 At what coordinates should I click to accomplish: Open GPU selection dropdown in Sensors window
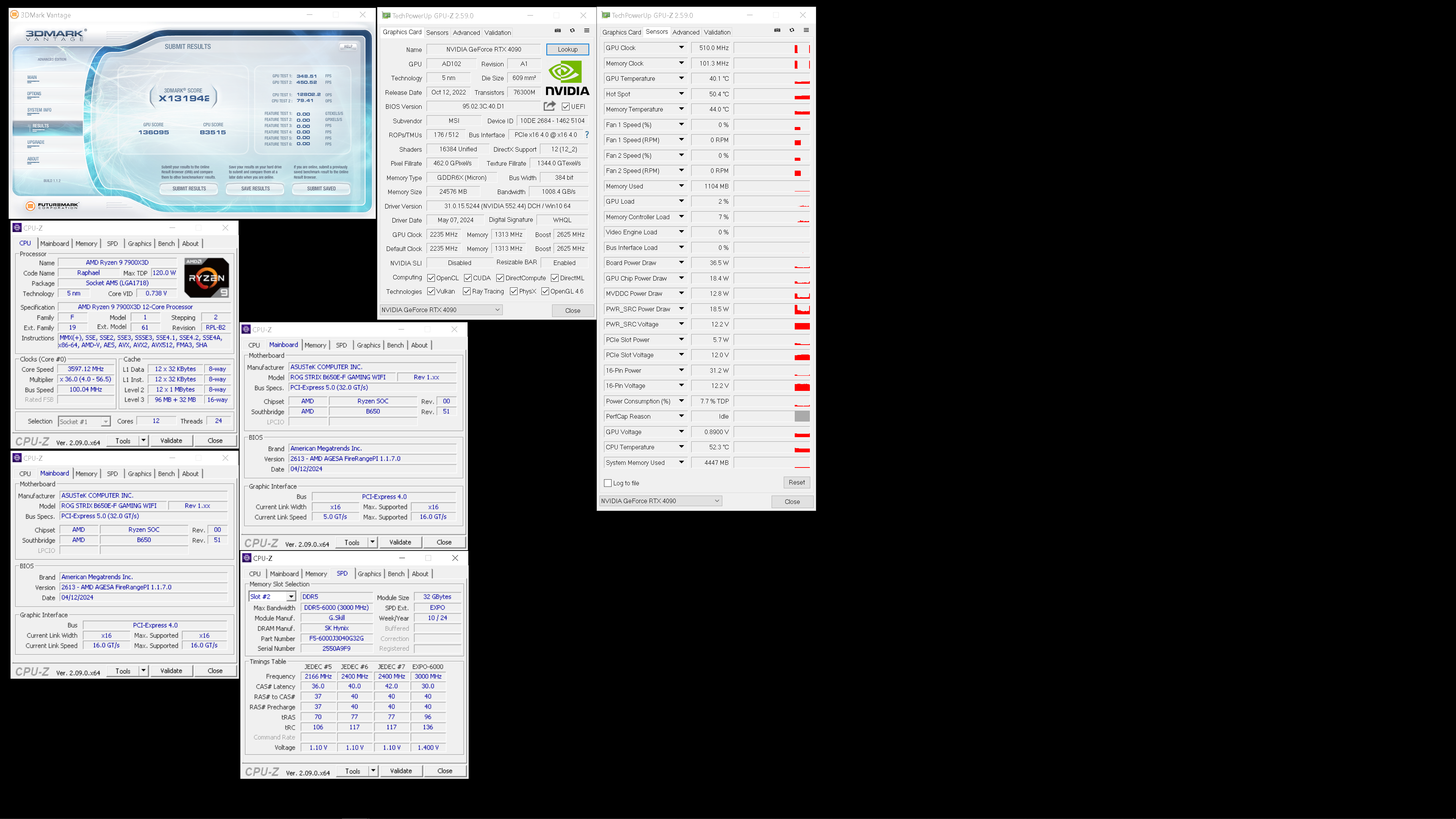[x=660, y=501]
